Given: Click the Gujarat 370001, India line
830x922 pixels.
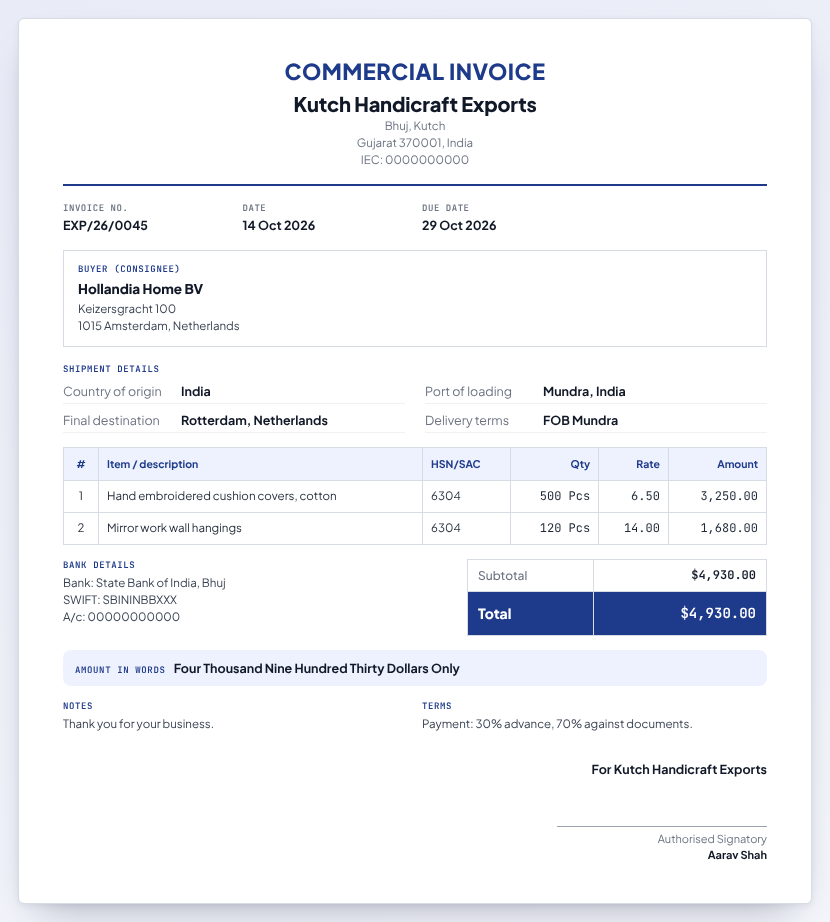Looking at the screenshot, I should click(415, 143).
